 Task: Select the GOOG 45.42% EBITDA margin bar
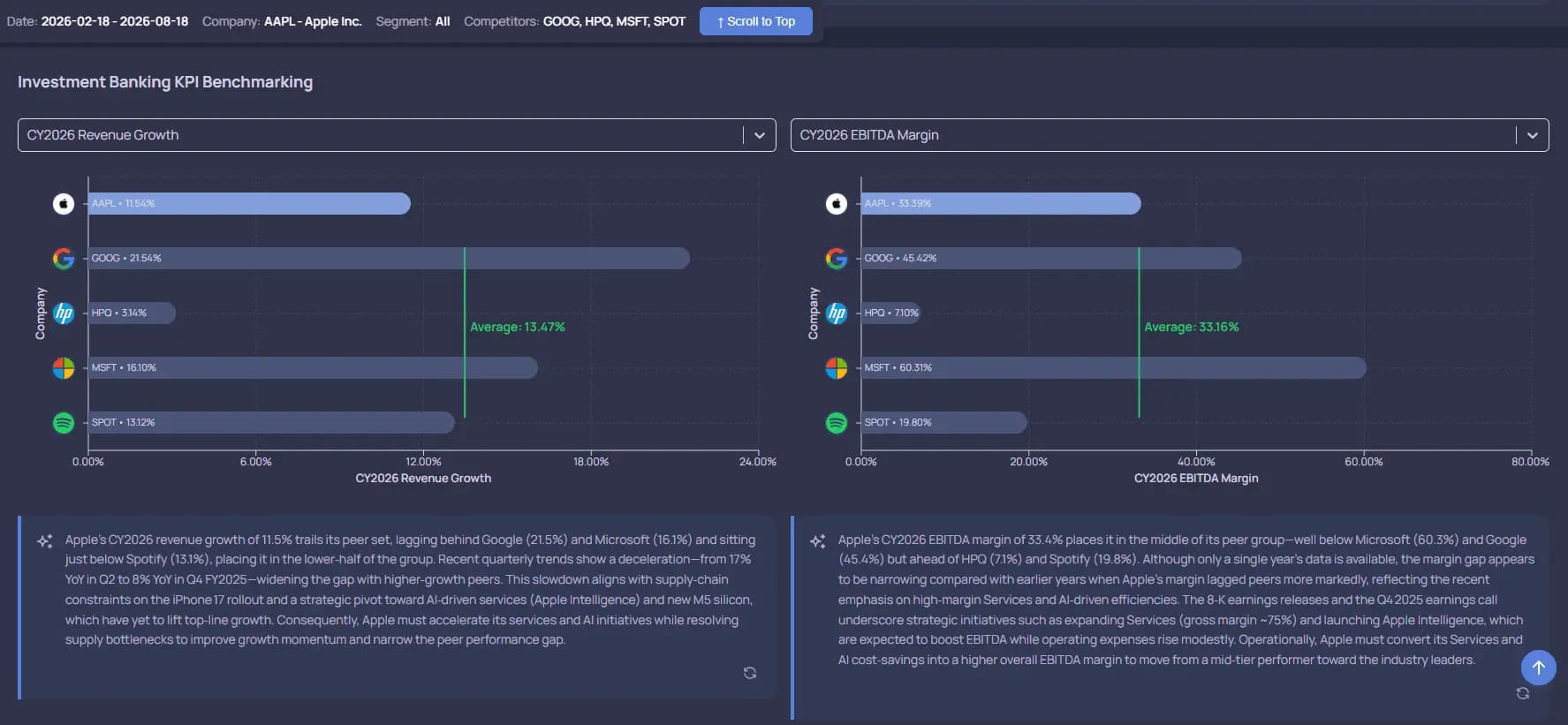coord(1051,259)
